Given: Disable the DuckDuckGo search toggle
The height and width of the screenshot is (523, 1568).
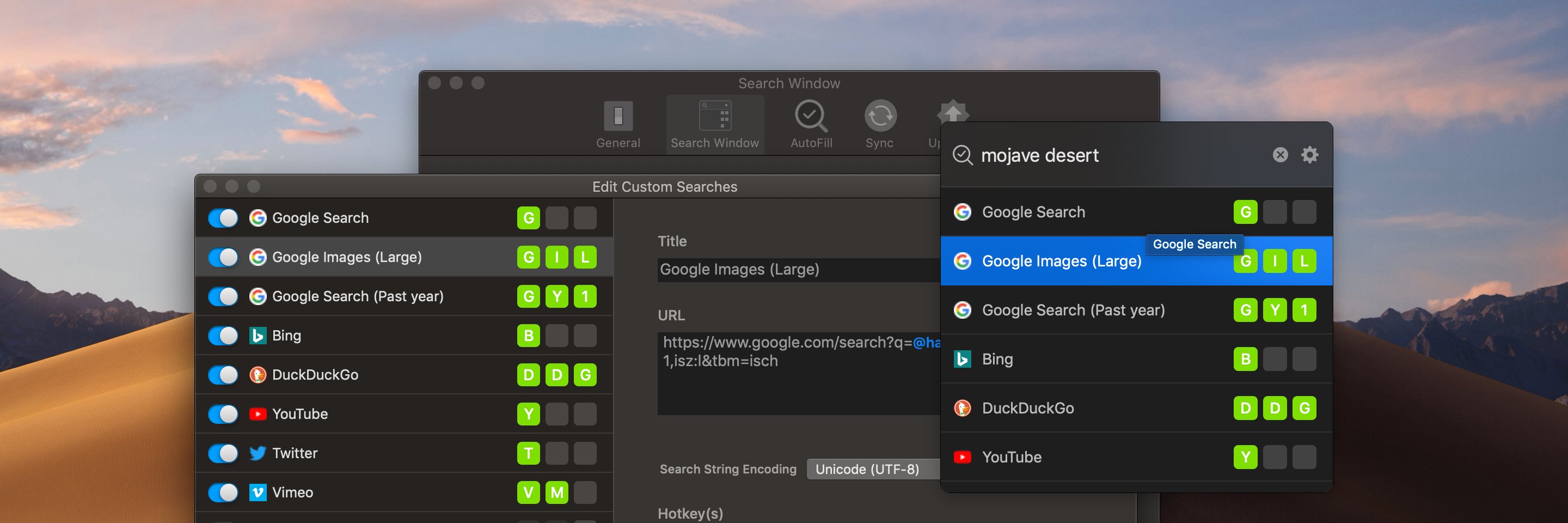Looking at the screenshot, I should pyautogui.click(x=223, y=374).
